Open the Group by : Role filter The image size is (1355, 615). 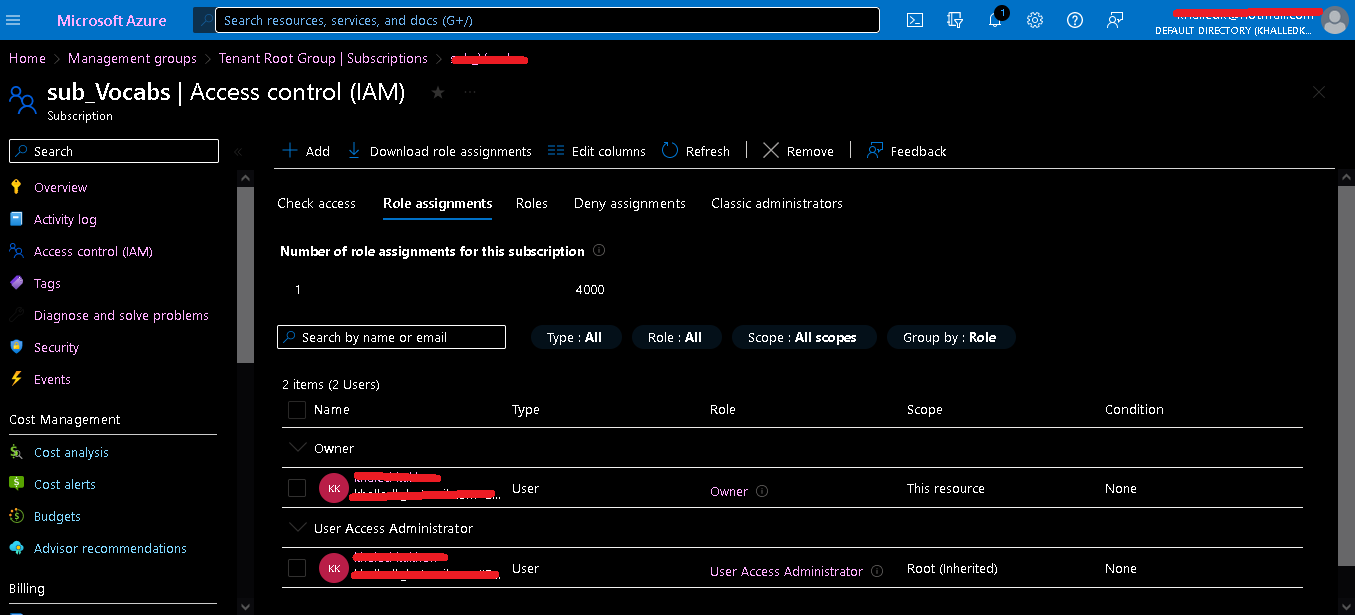point(950,337)
